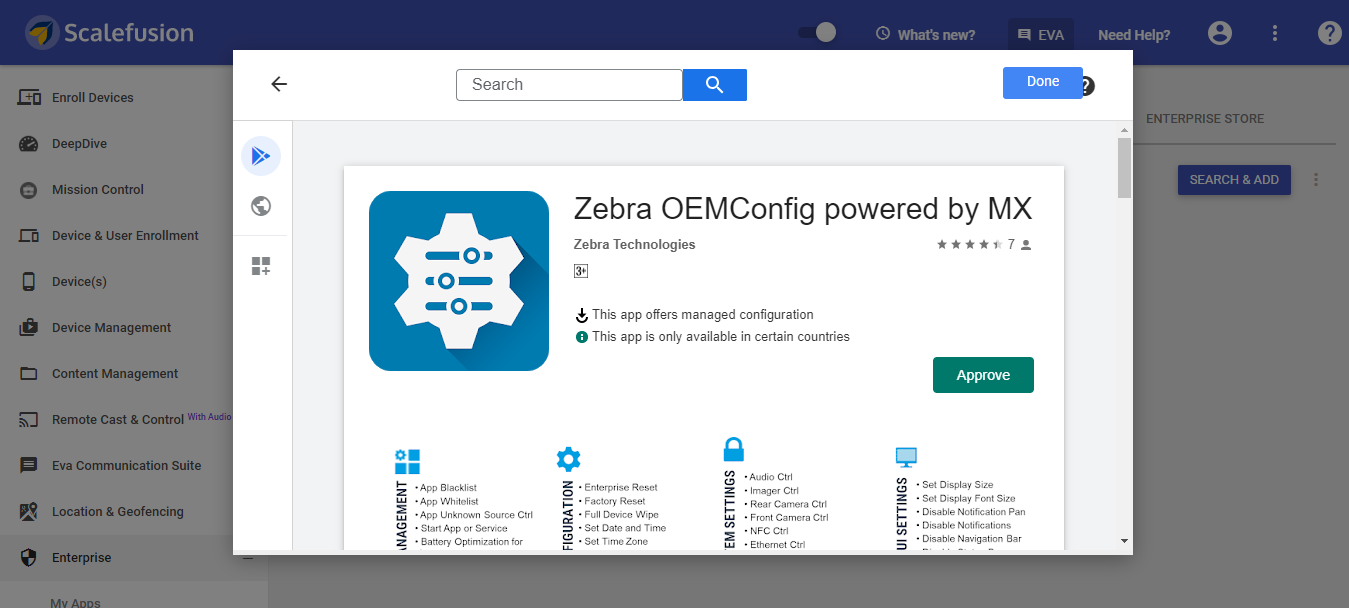Open the web apps globe icon

[261, 206]
